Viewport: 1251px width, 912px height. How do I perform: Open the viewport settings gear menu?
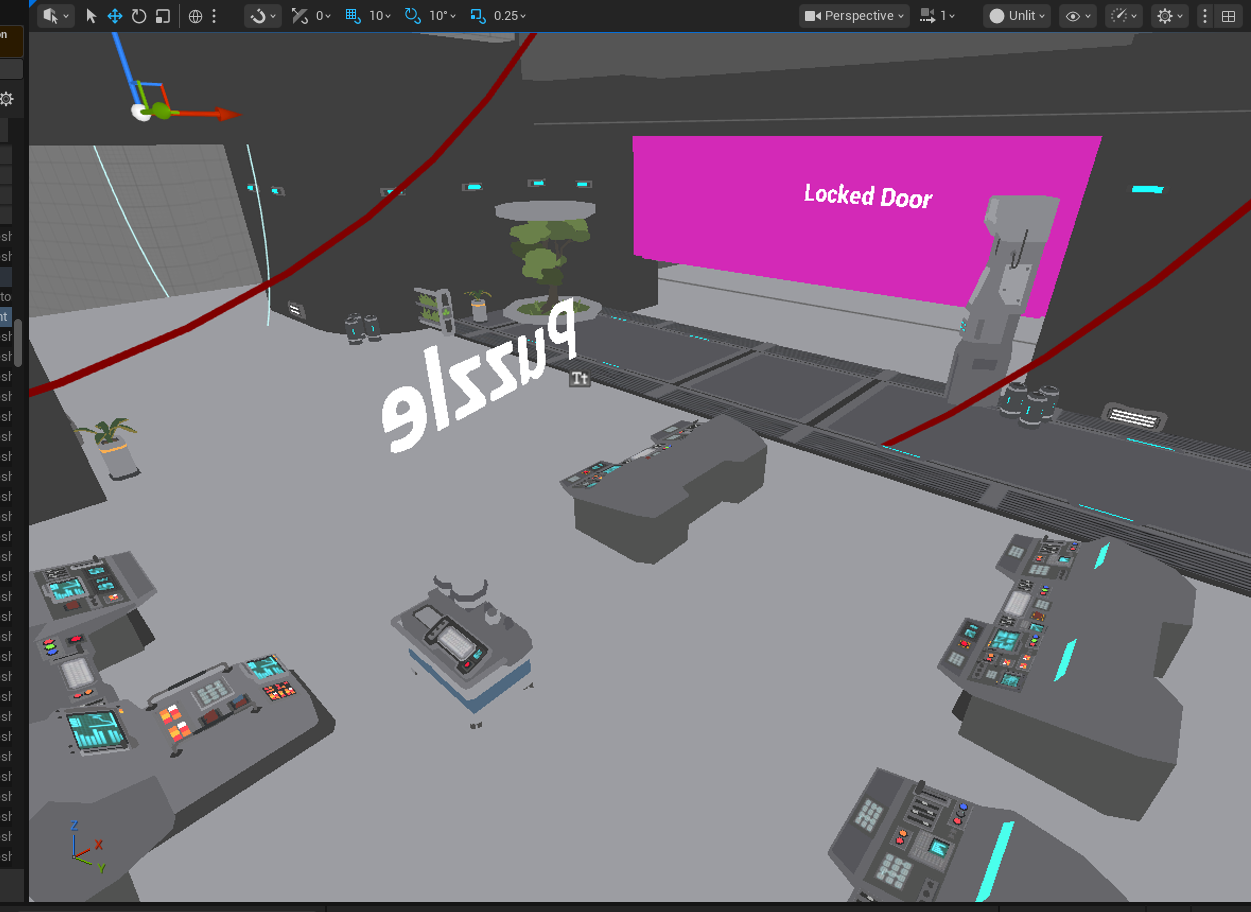1169,16
